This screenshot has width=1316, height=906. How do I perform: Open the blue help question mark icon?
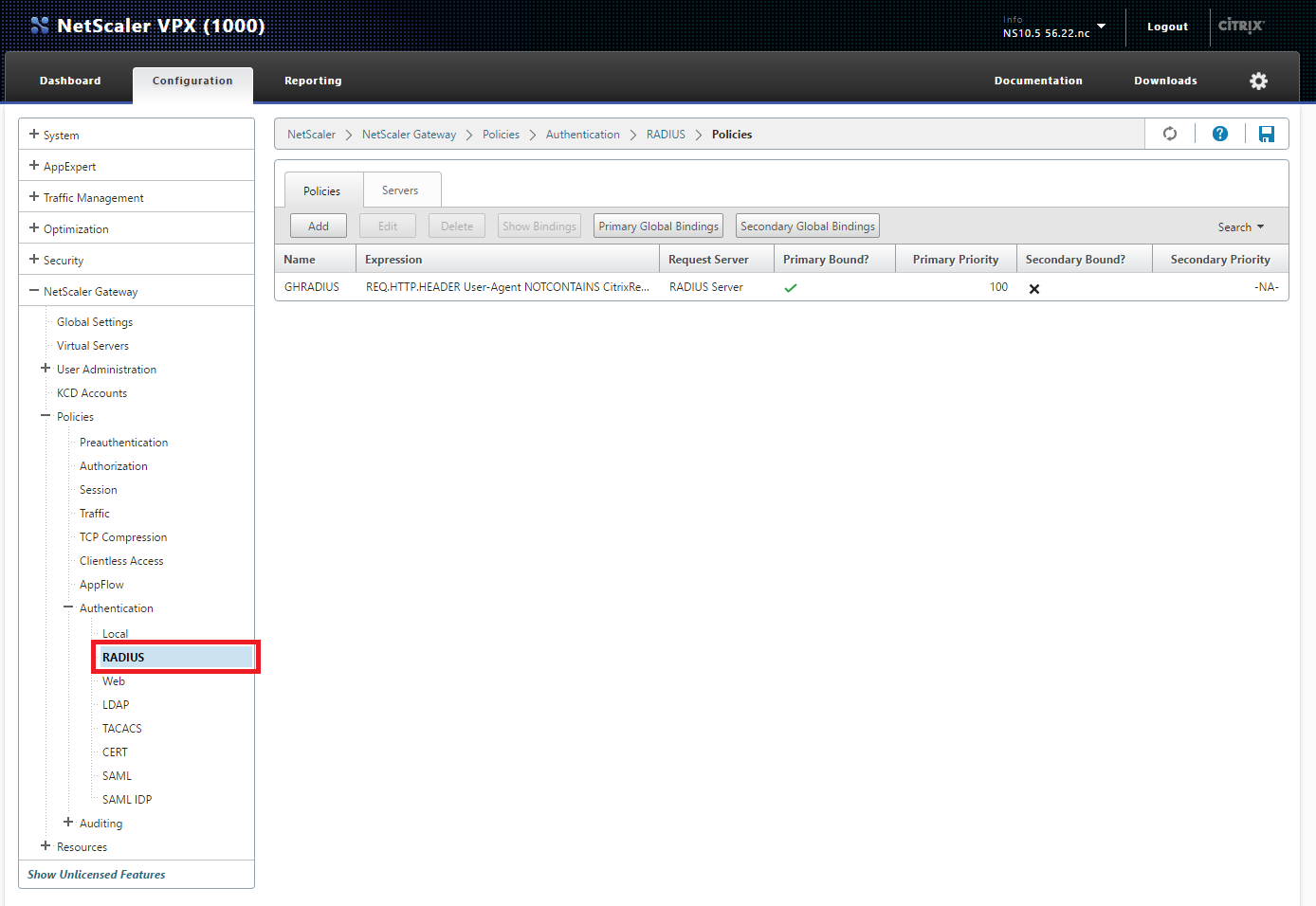1220,134
